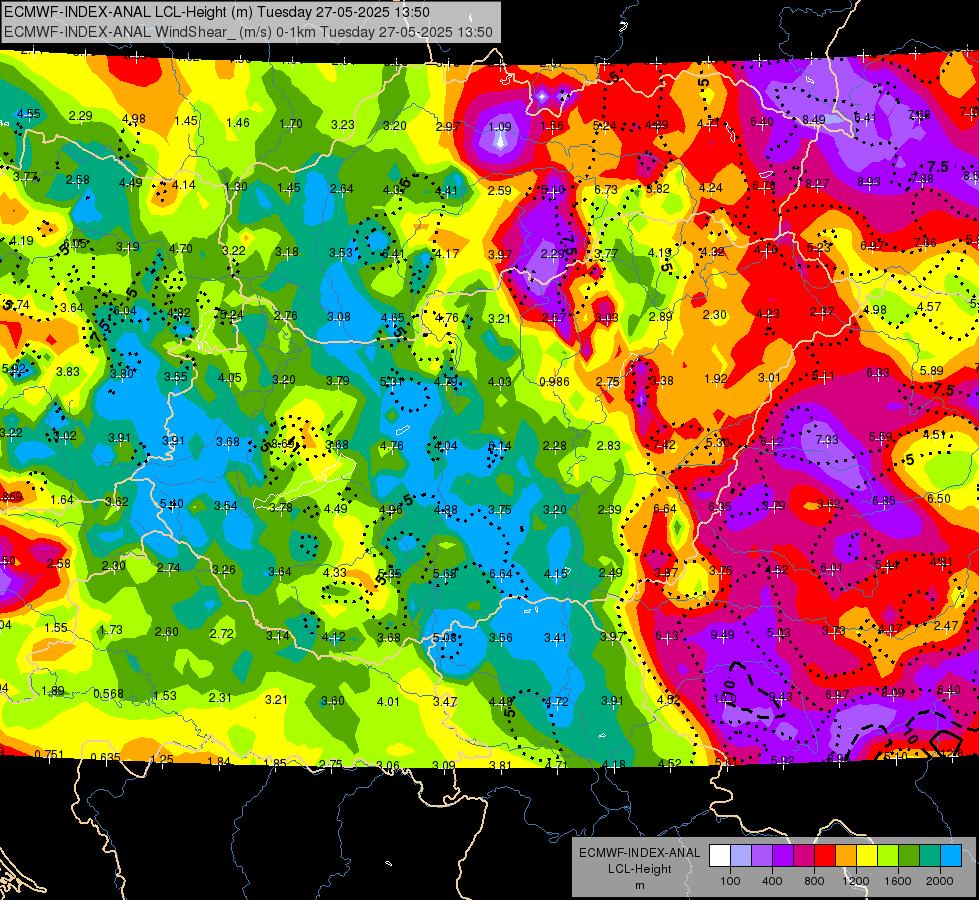The image size is (979, 900).
Task: Click the wind shear value 6.13
Action: (667, 636)
